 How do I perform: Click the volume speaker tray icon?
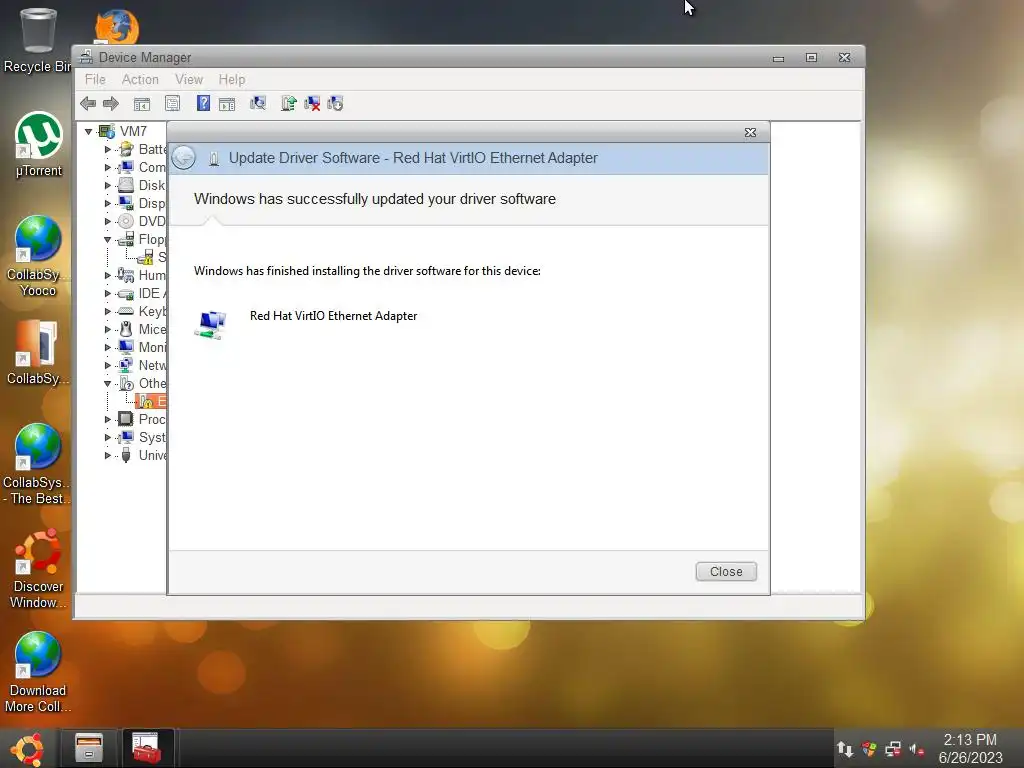tap(917, 750)
